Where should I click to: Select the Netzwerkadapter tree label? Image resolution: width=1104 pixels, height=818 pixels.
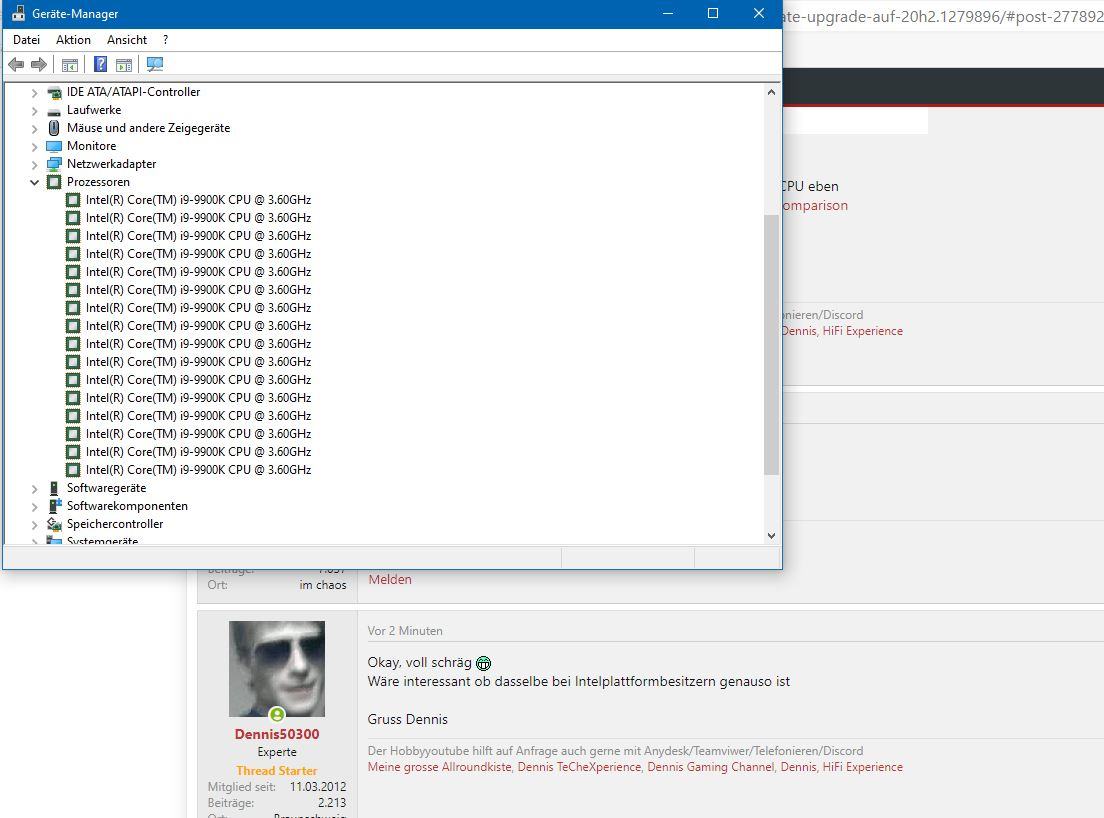point(111,164)
